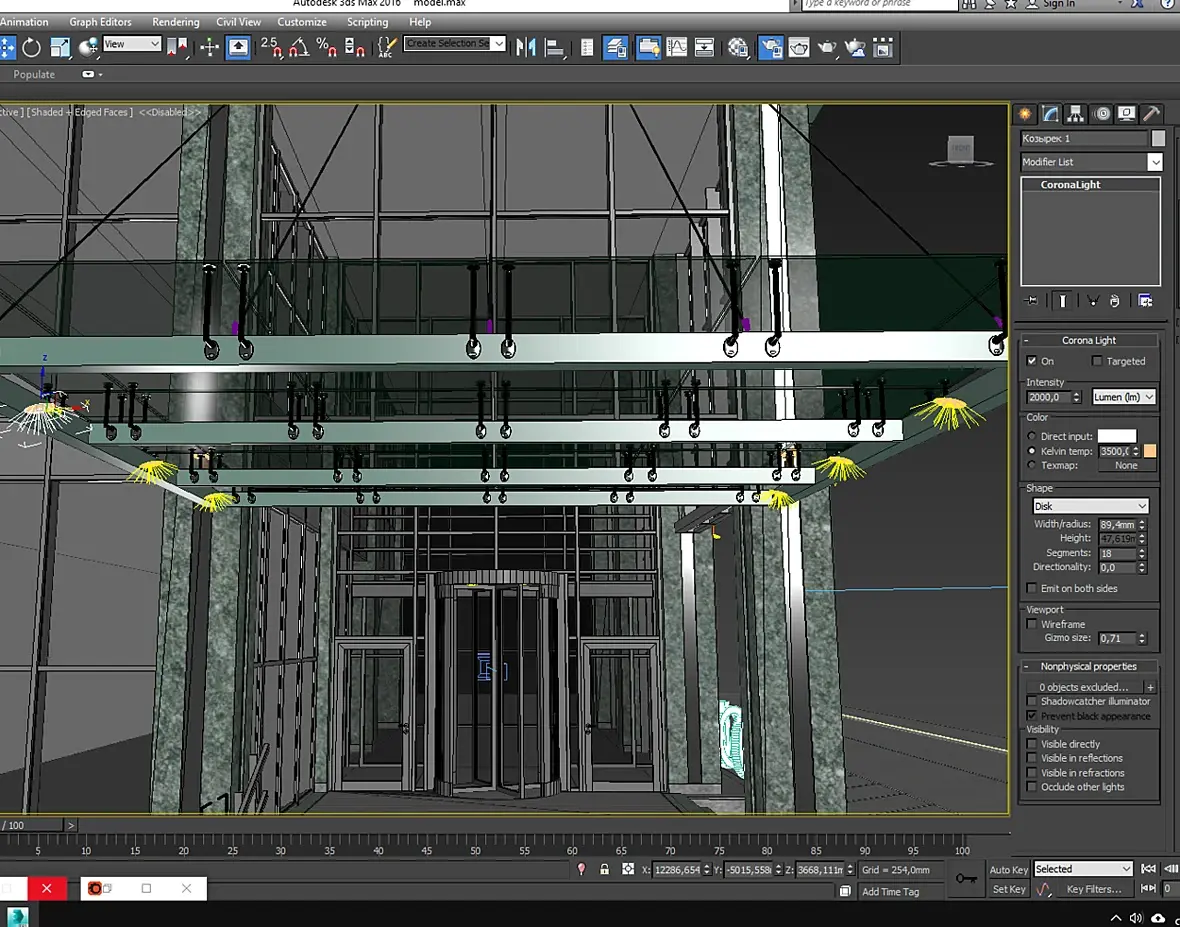Select the Direct input color radio button
The image size is (1180, 927).
click(x=1032, y=436)
